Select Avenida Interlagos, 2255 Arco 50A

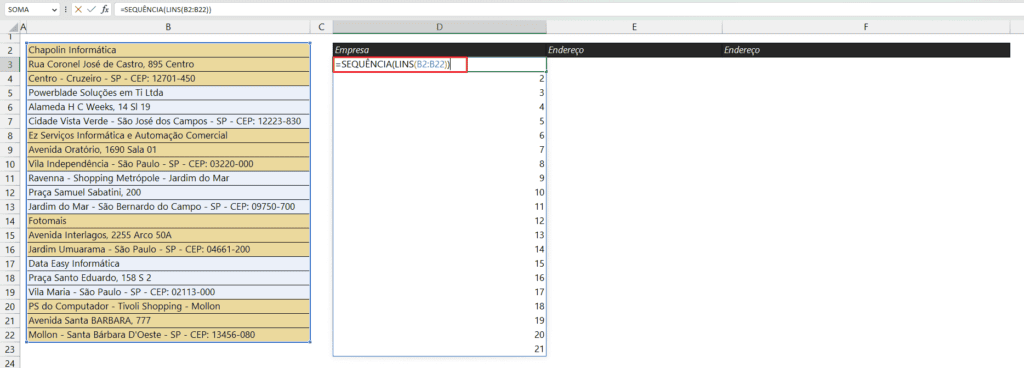coord(168,235)
